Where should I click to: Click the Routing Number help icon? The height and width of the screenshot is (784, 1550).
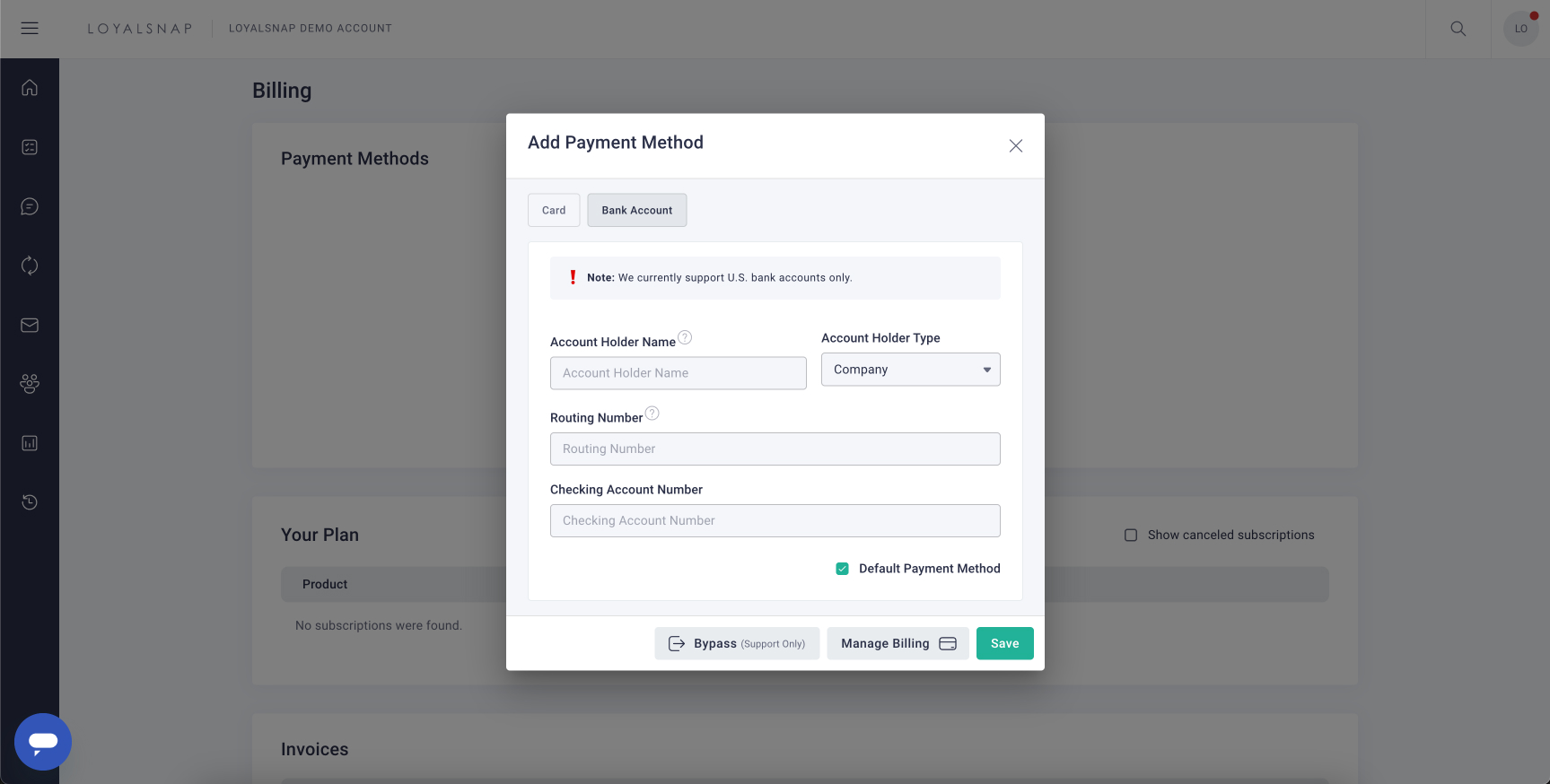pyautogui.click(x=652, y=414)
